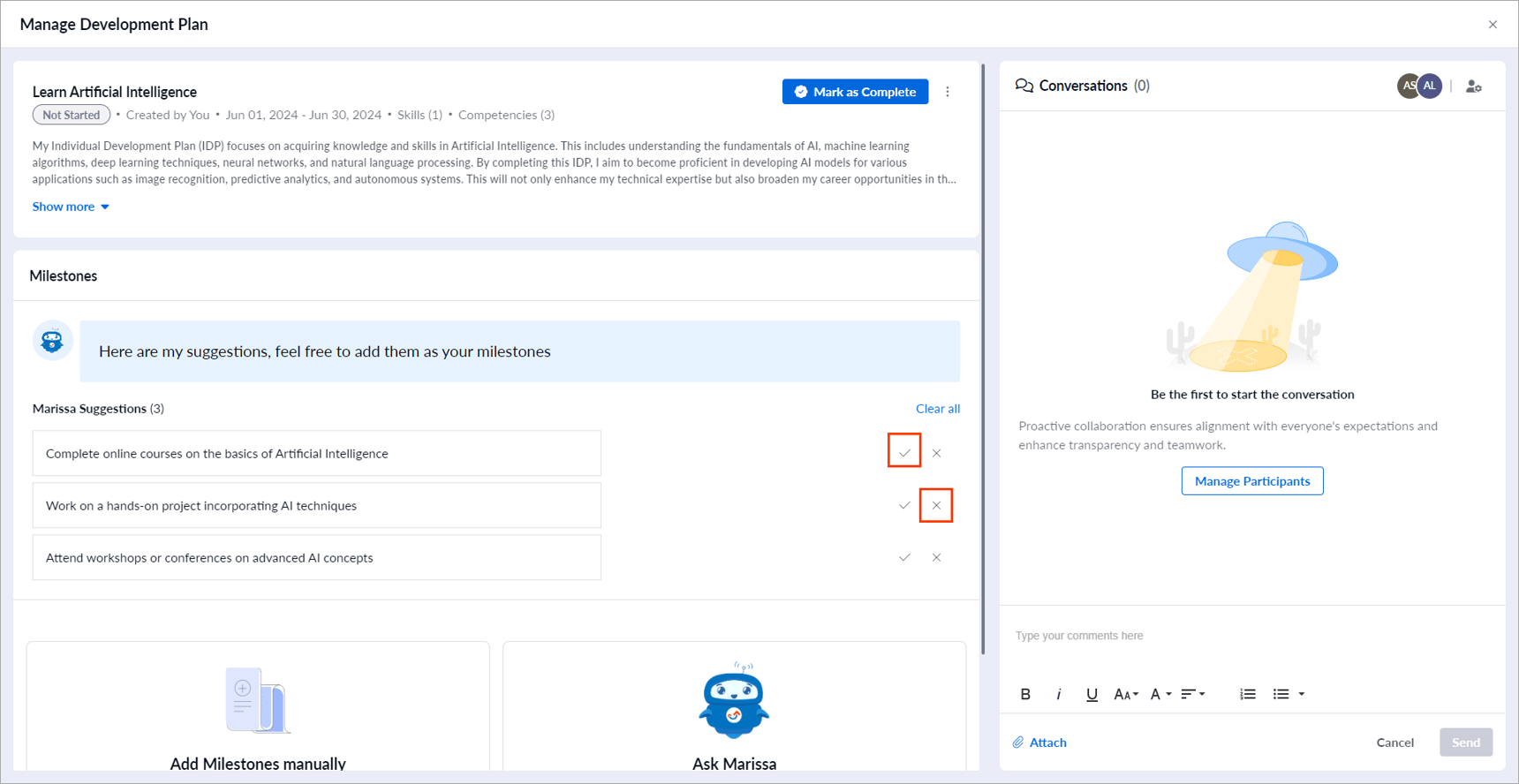Click the Mark as Complete button
The width and height of the screenshot is (1519, 784).
coord(855,92)
